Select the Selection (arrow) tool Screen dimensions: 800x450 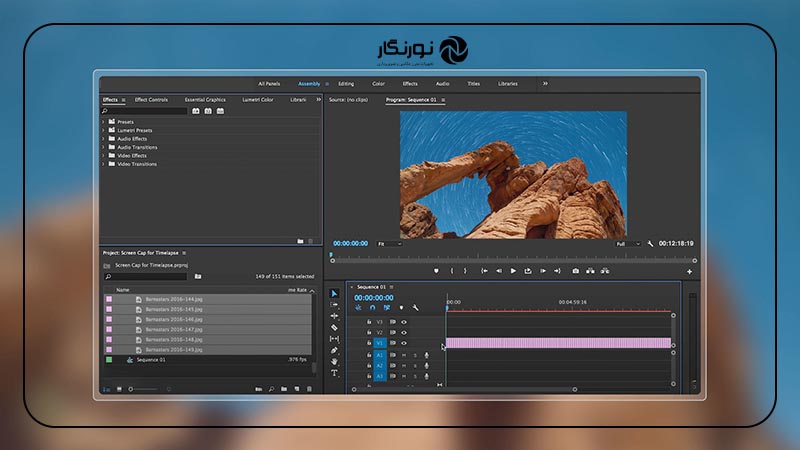(x=334, y=293)
